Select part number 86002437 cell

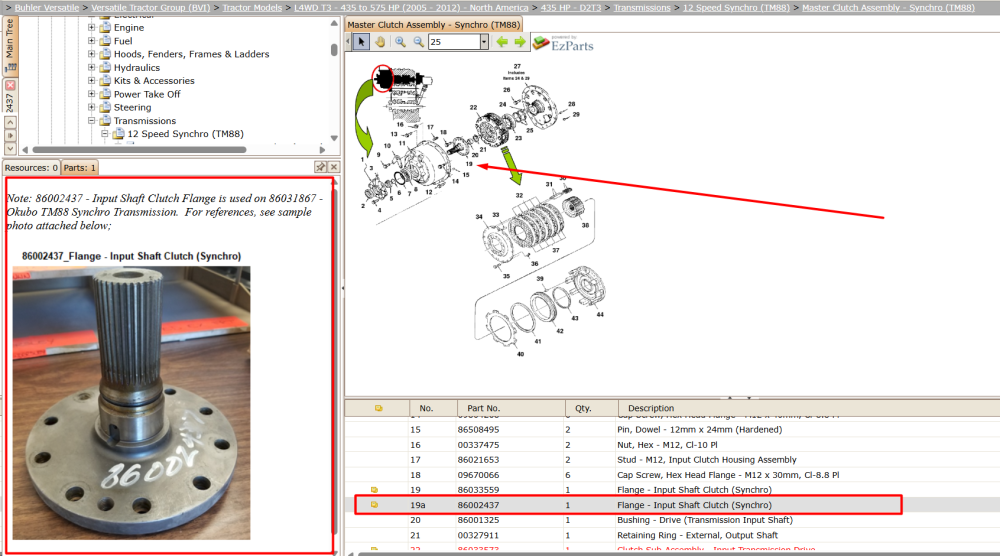click(x=478, y=505)
